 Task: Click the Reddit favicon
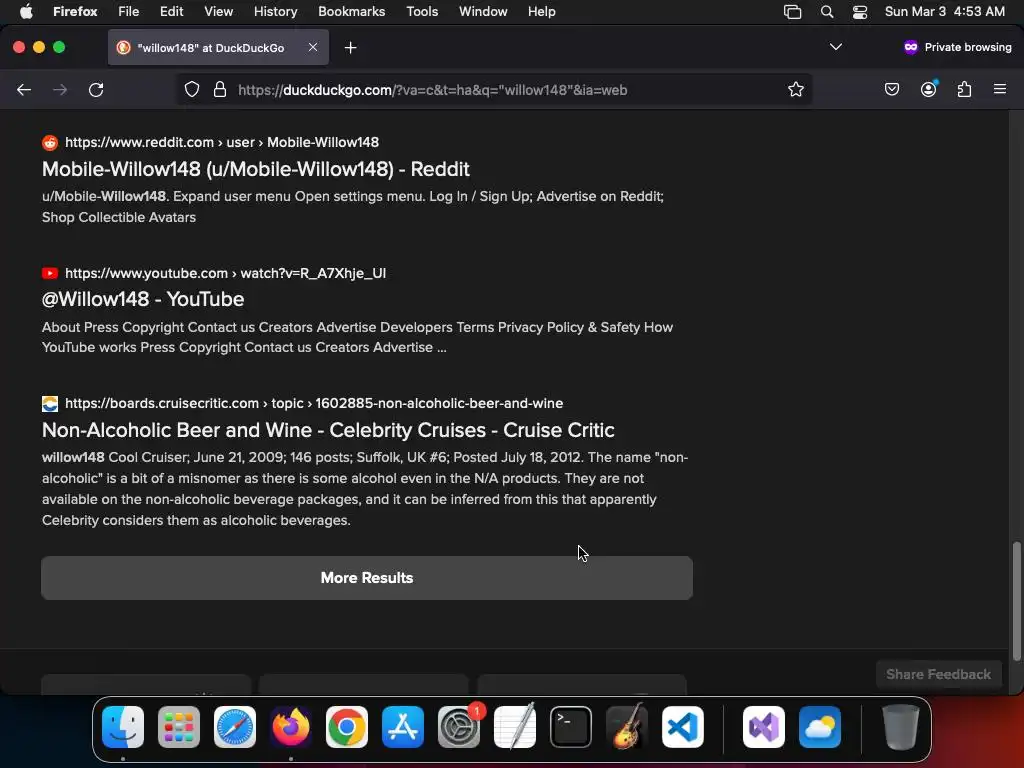(50, 142)
